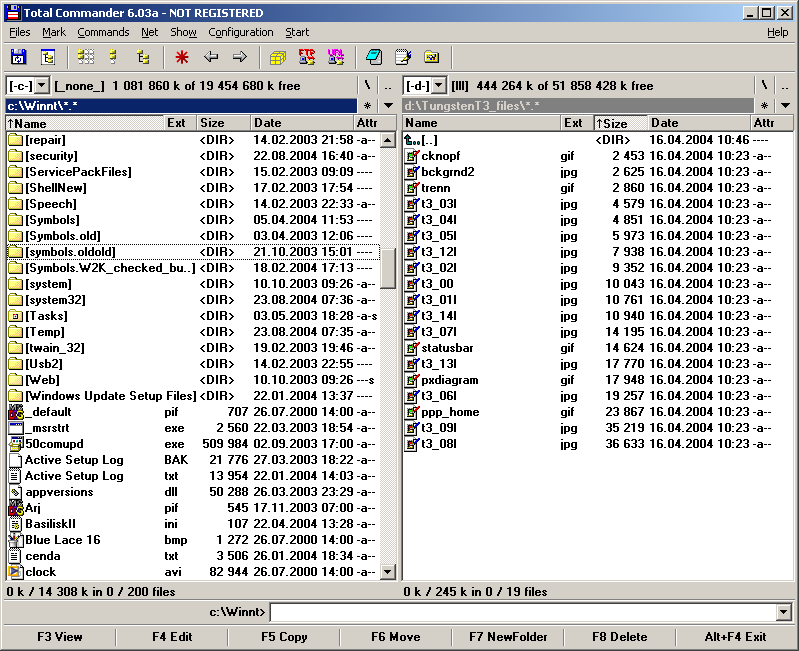
Task: Click the clock avi file icon
Action: [16, 572]
